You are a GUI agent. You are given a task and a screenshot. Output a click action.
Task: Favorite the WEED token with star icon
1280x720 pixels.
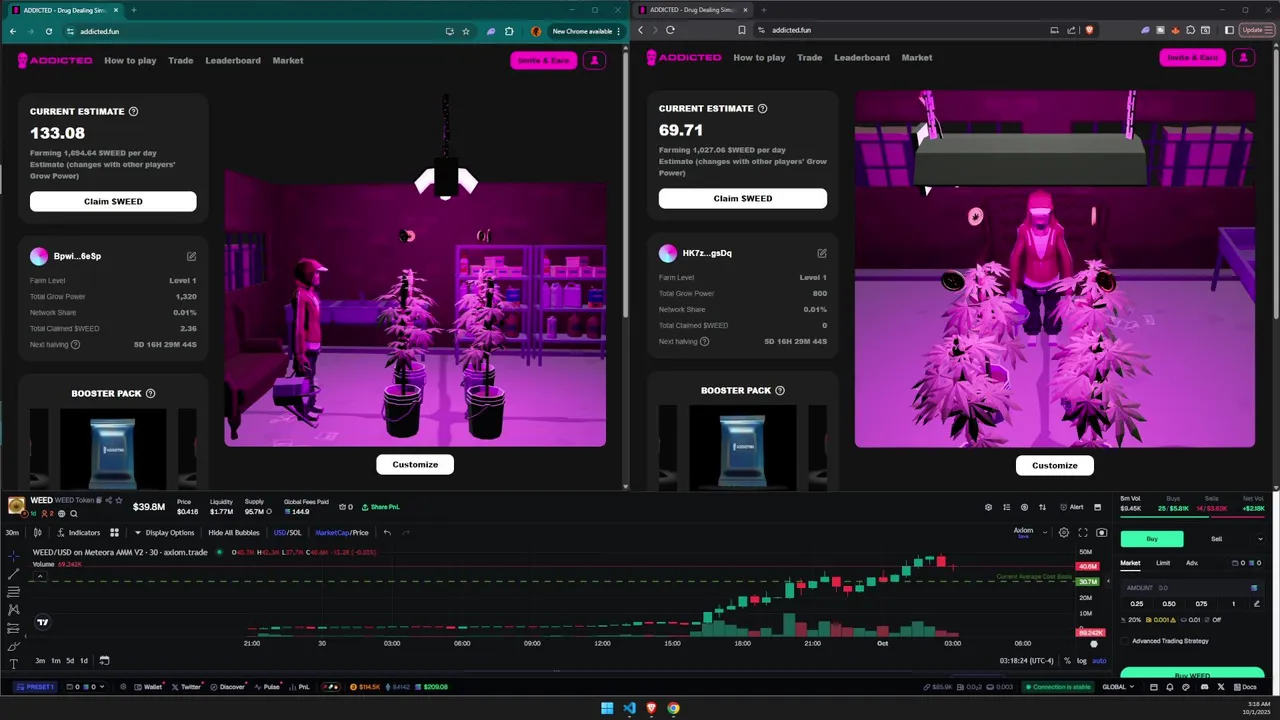tap(119, 500)
